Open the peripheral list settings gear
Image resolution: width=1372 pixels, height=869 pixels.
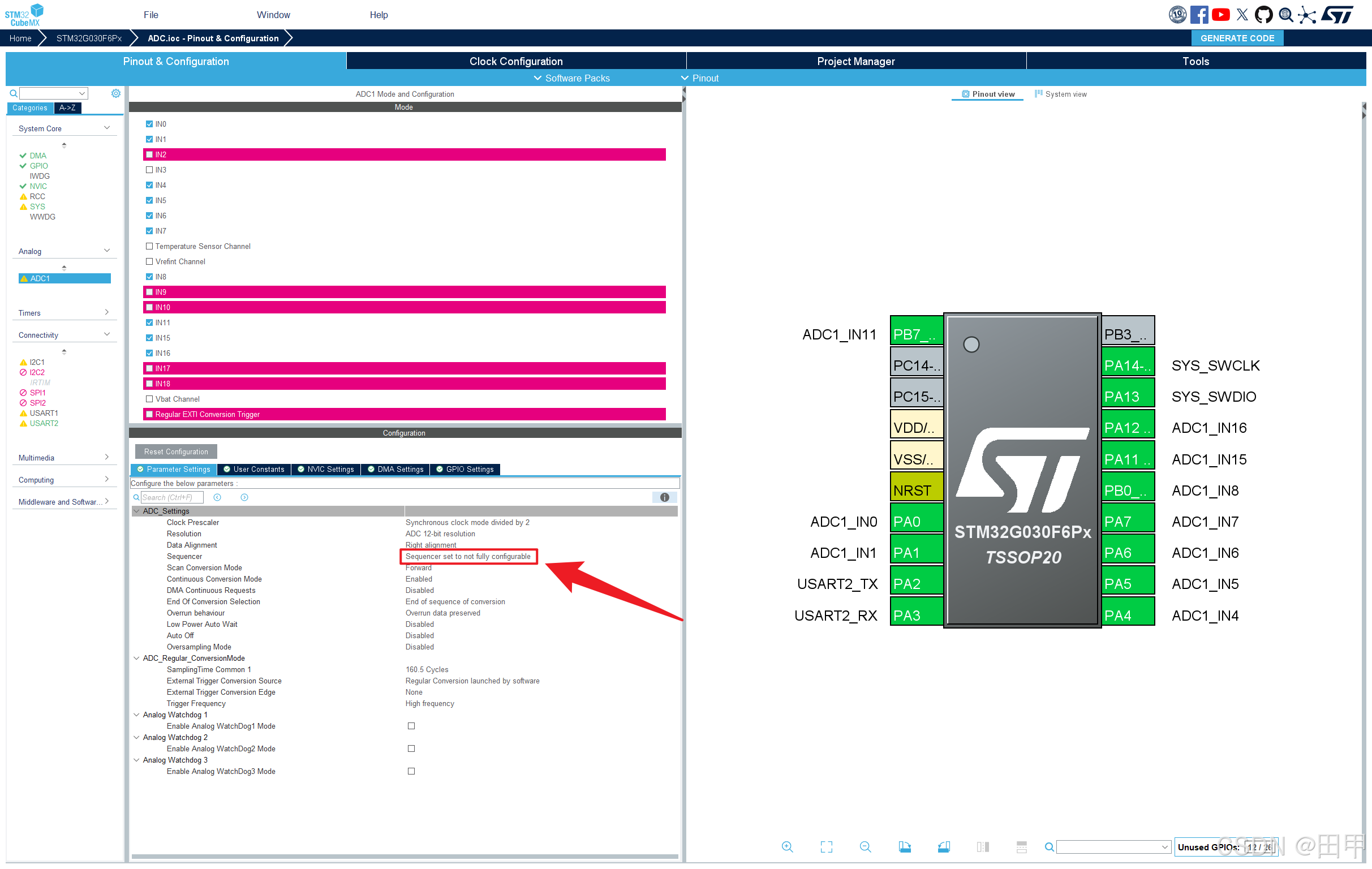tap(115, 93)
